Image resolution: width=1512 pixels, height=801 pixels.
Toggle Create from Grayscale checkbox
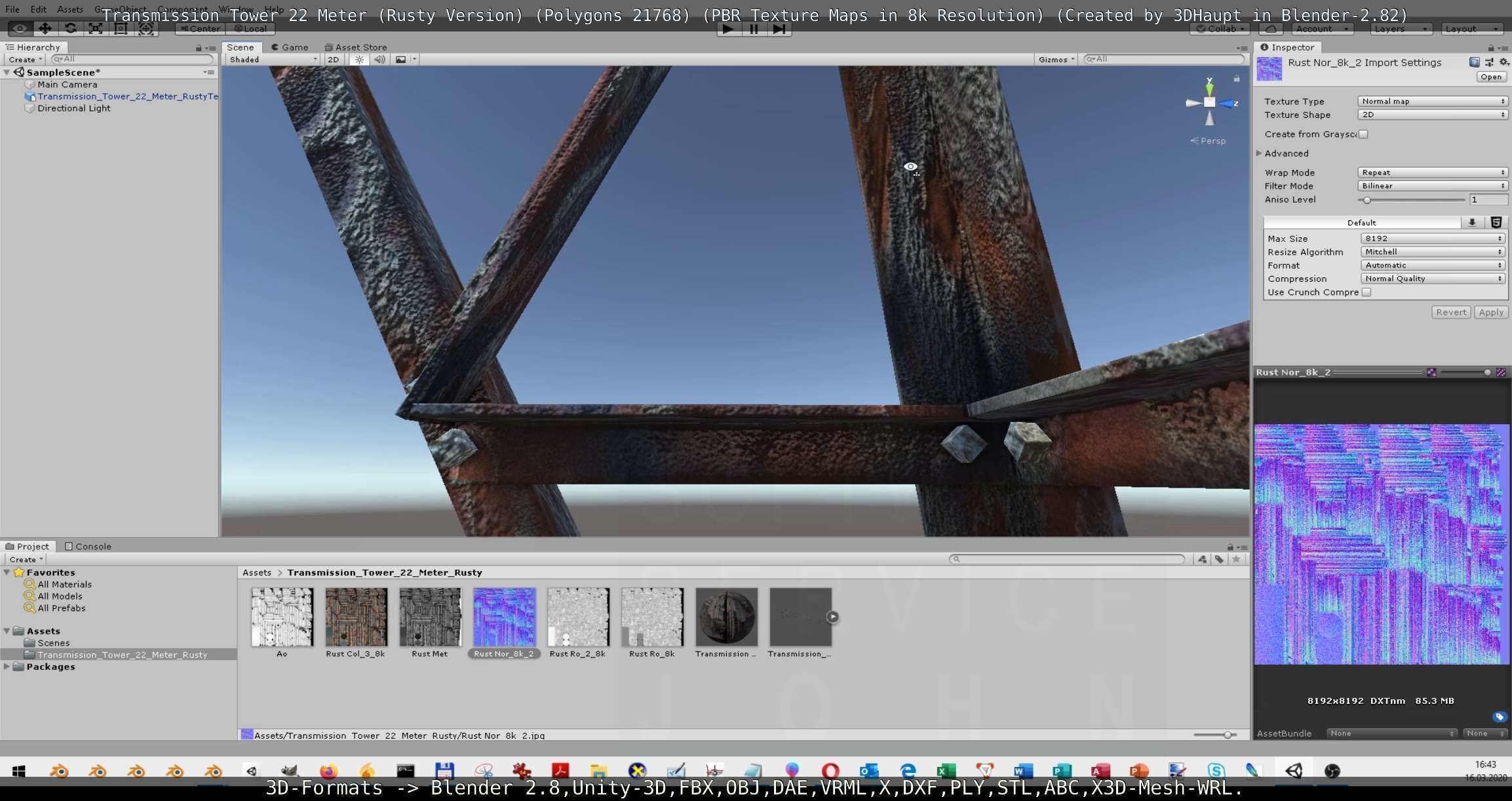1364,134
